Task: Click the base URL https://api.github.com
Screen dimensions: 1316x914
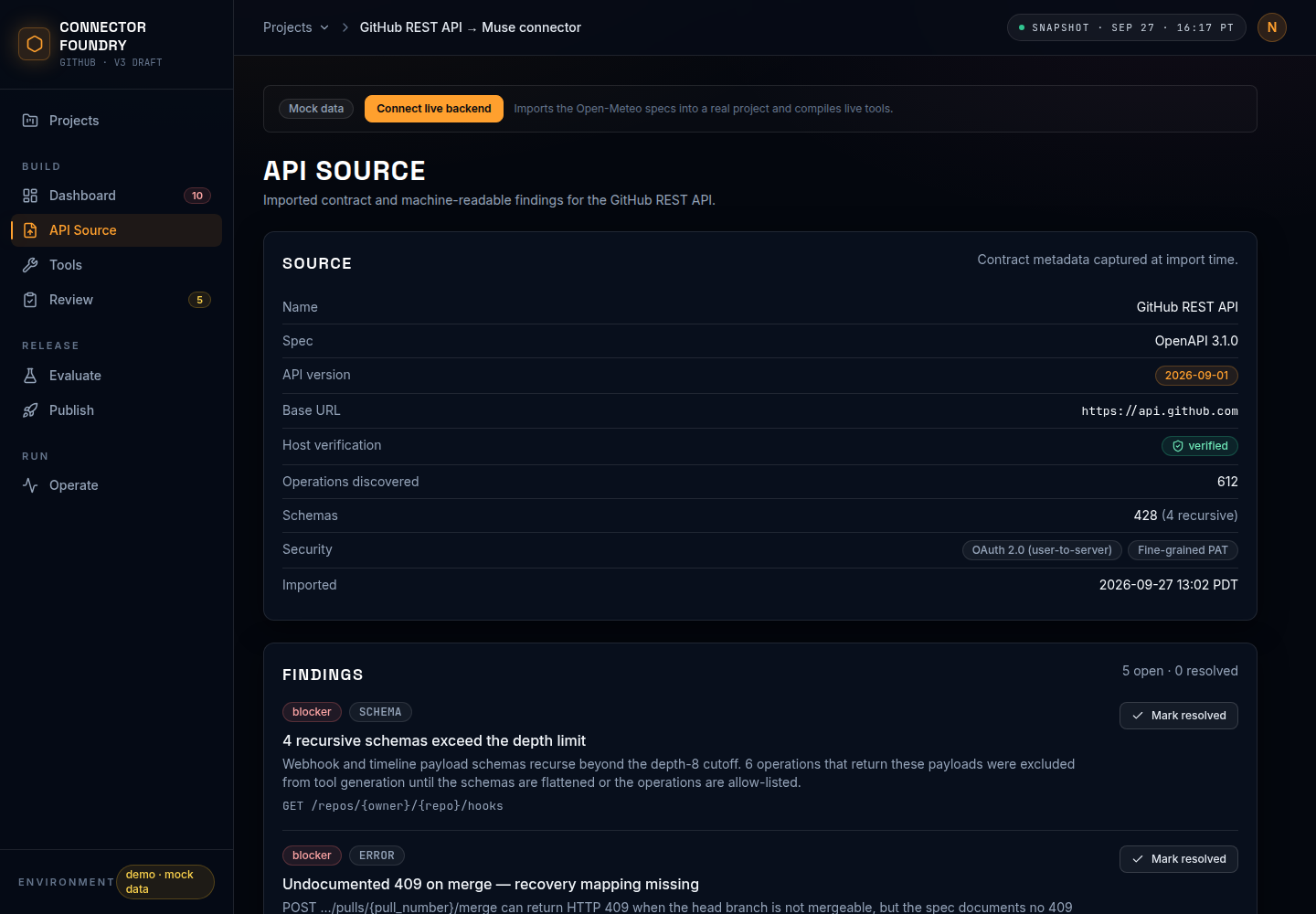Action: 1160,411
